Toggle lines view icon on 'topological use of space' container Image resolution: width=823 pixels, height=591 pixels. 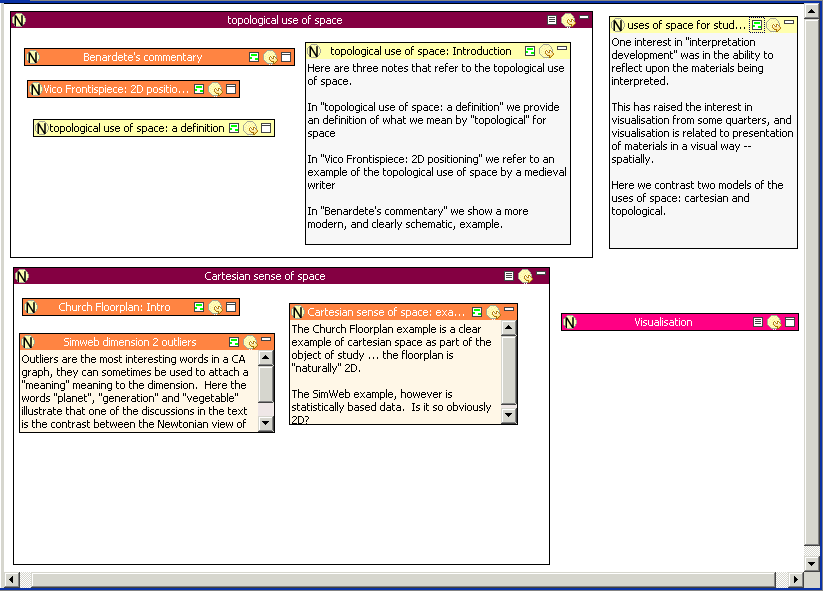(x=552, y=20)
